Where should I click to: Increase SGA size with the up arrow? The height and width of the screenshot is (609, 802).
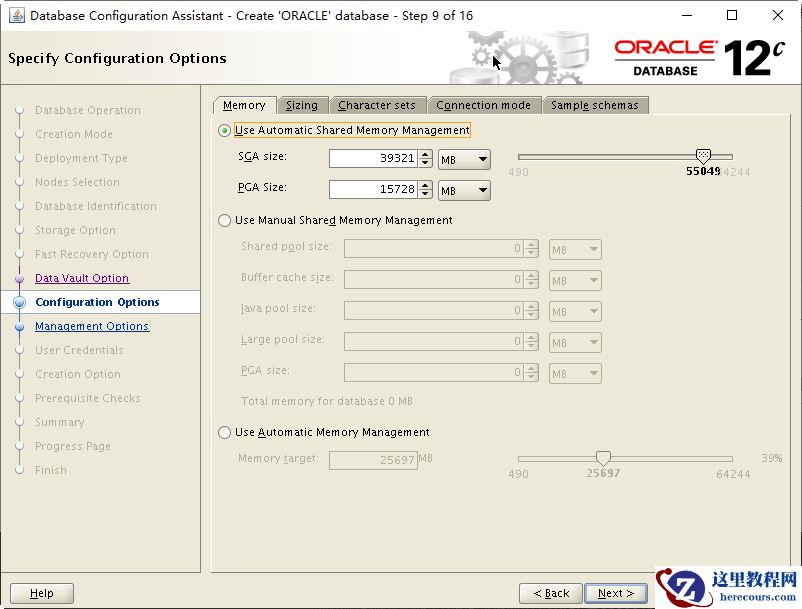click(x=426, y=154)
